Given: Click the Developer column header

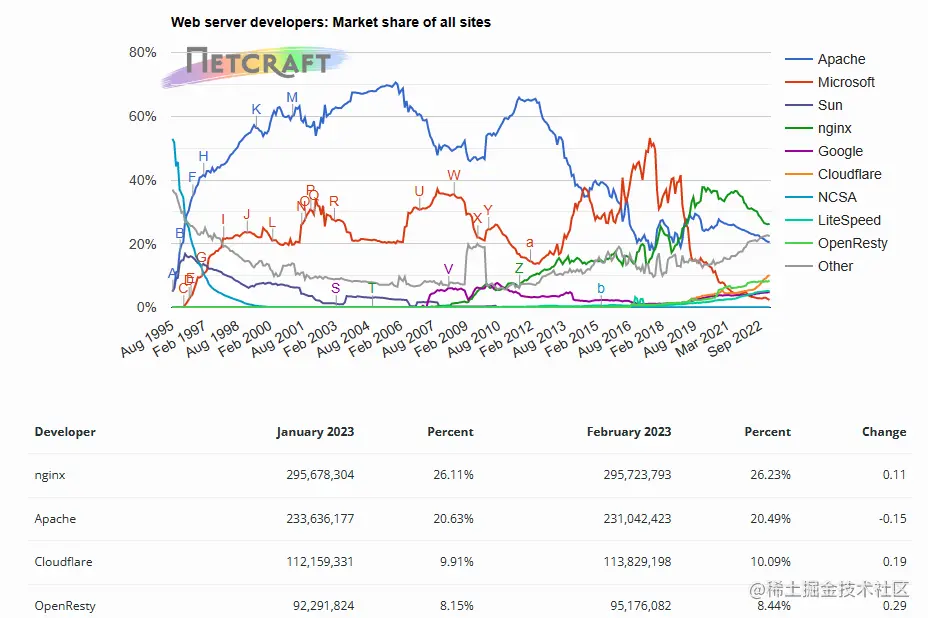Looking at the screenshot, I should pos(65,432).
